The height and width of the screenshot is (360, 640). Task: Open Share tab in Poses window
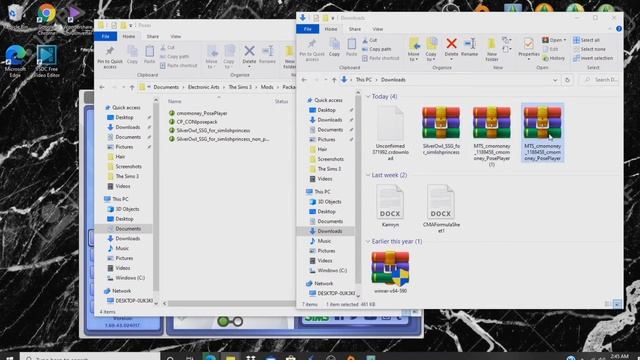[153, 36]
